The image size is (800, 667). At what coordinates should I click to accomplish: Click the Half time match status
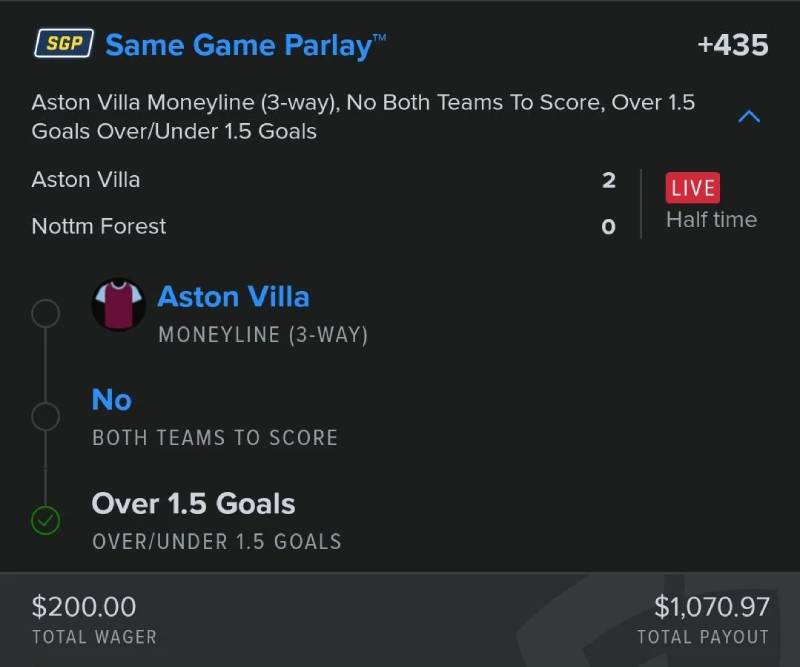[x=711, y=220]
